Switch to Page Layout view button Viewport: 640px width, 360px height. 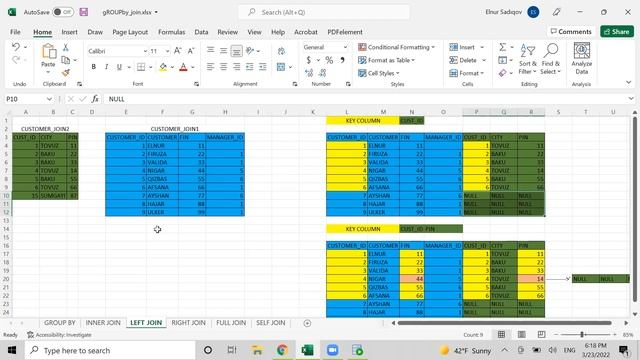click(521, 334)
